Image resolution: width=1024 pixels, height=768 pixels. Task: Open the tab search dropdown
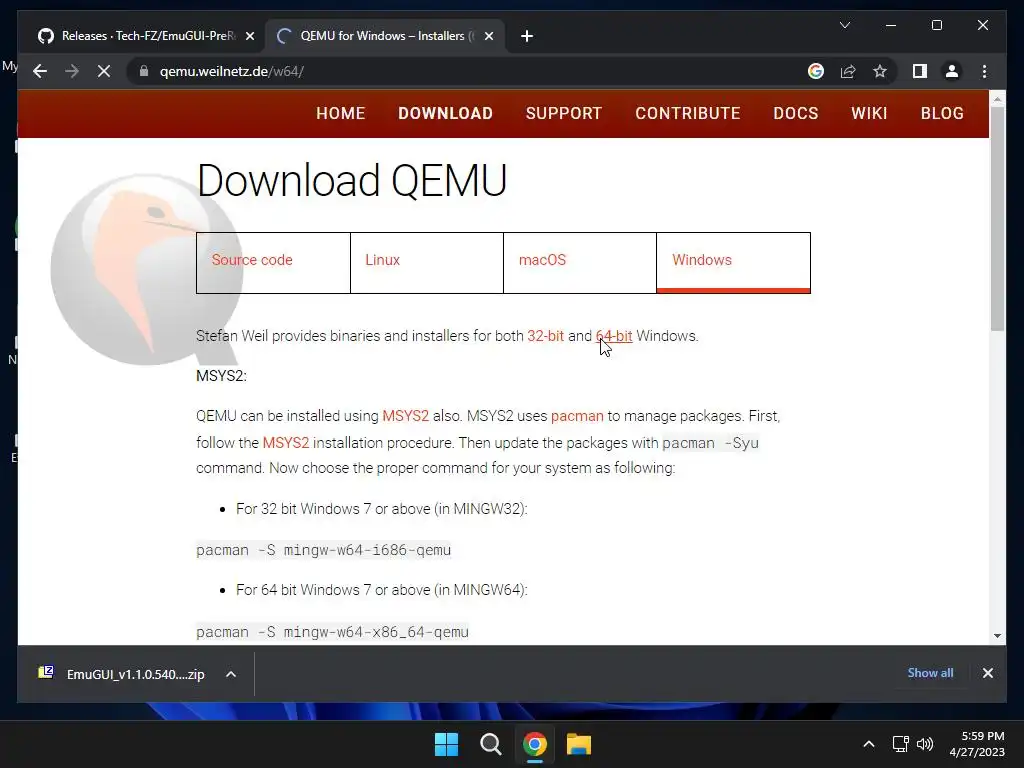(x=844, y=25)
